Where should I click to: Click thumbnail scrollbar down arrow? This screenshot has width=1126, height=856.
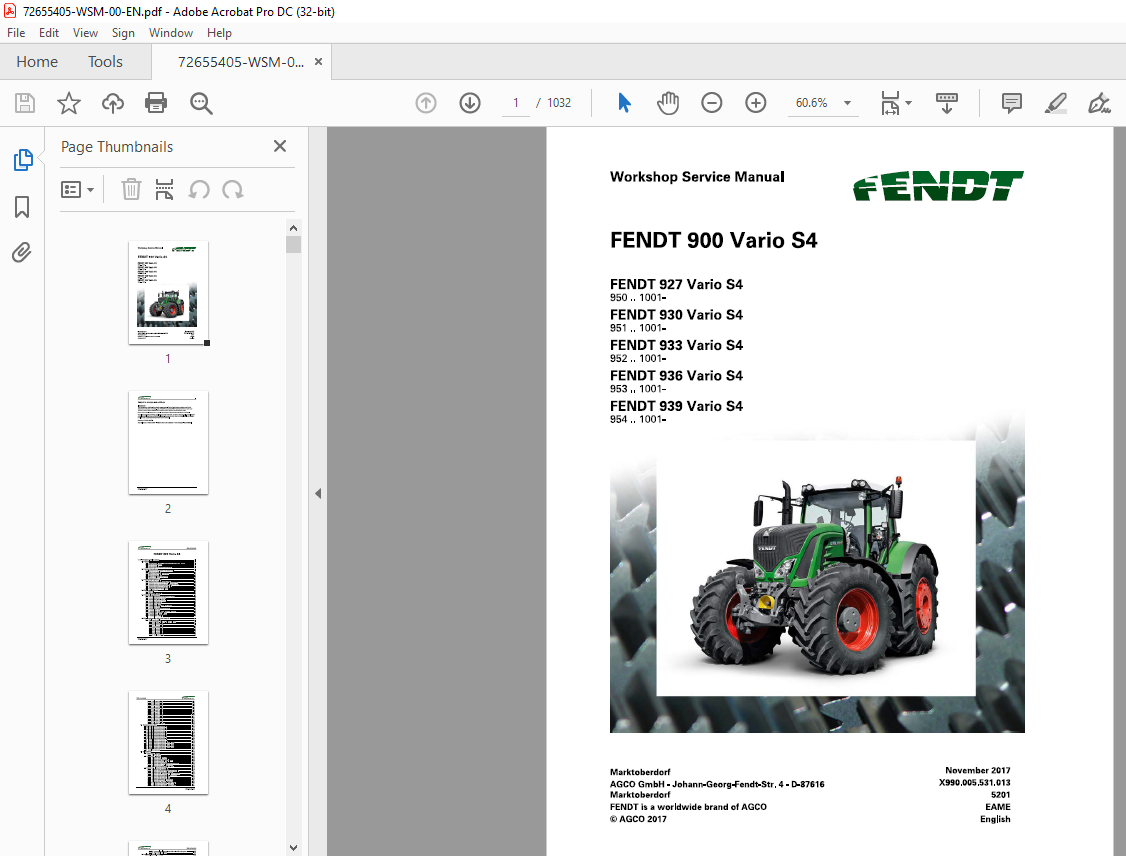[293, 848]
